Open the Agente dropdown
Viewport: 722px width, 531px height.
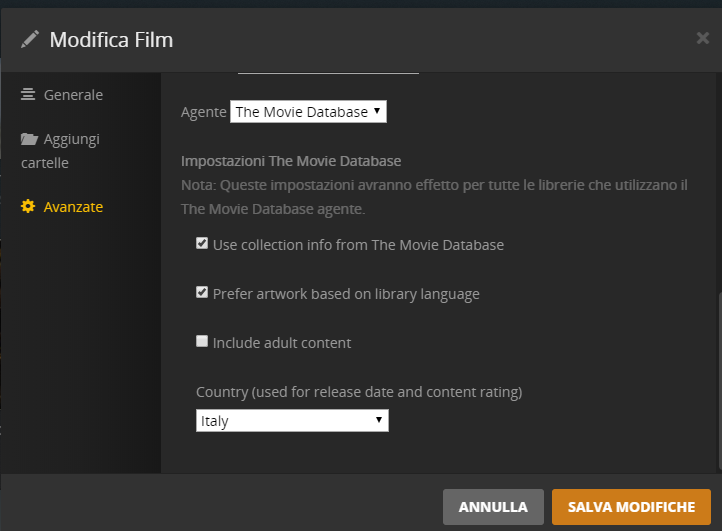(308, 112)
